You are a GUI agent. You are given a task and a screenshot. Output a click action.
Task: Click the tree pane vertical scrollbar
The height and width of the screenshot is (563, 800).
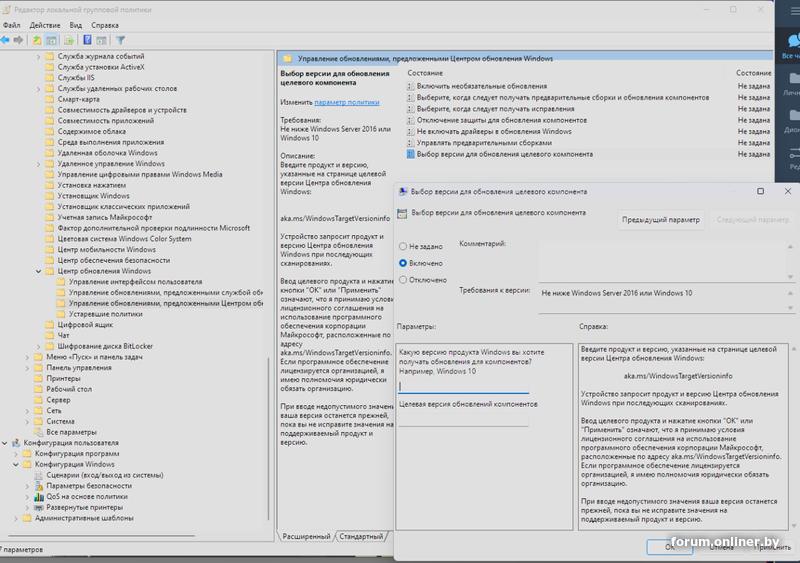(x=271, y=300)
